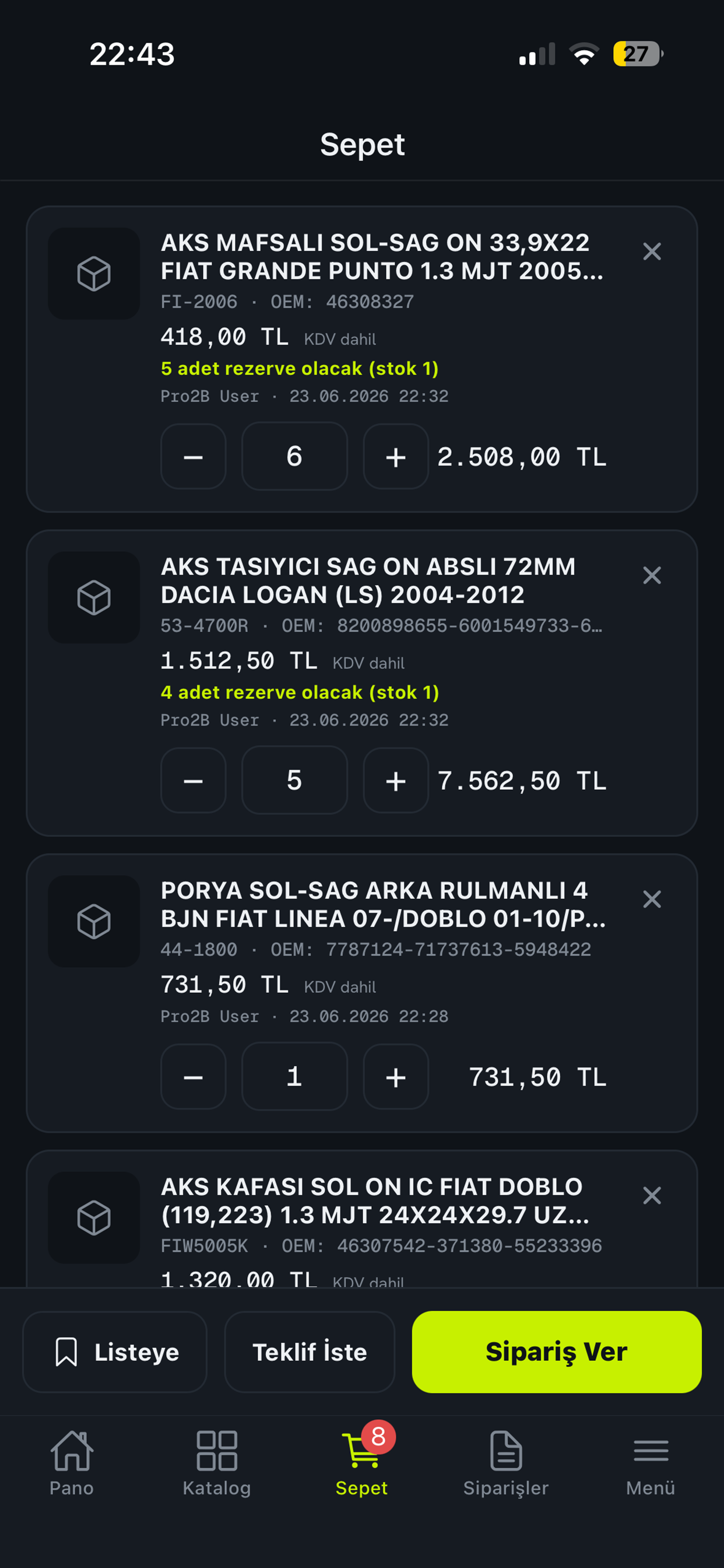The image size is (724, 1568).
Task: Tap the Sipariş Ver button
Action: pos(557,1352)
